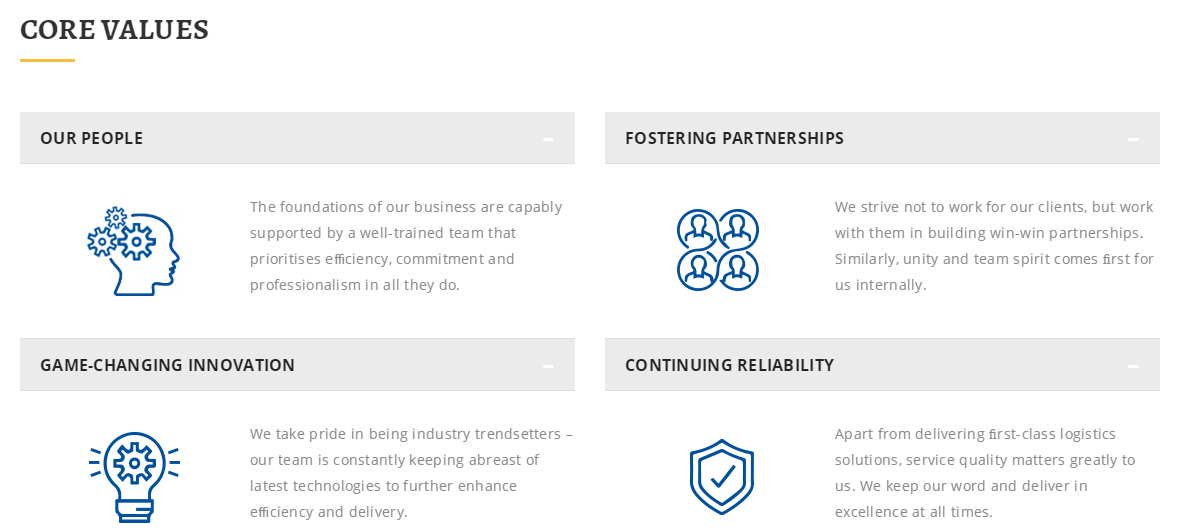The image size is (1196, 532).
Task: Click the well-trained team description paragraph
Action: coord(406,246)
